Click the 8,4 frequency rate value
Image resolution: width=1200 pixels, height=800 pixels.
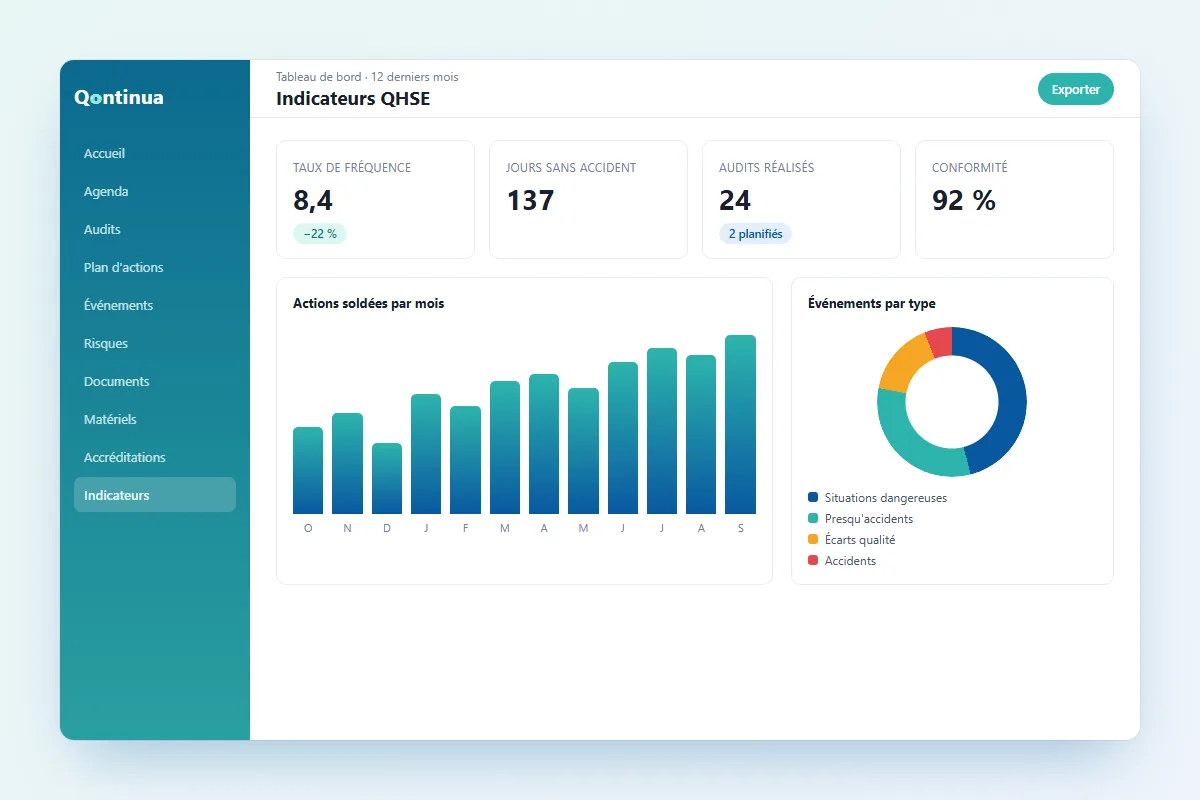click(312, 200)
